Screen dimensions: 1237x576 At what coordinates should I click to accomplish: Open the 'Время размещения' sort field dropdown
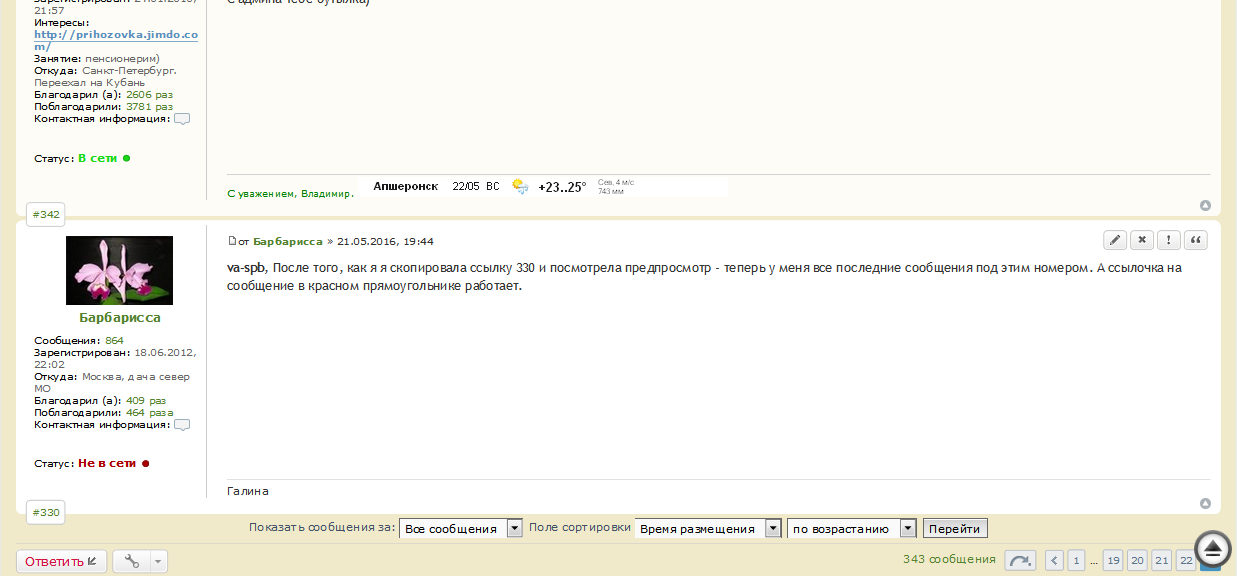pos(773,528)
